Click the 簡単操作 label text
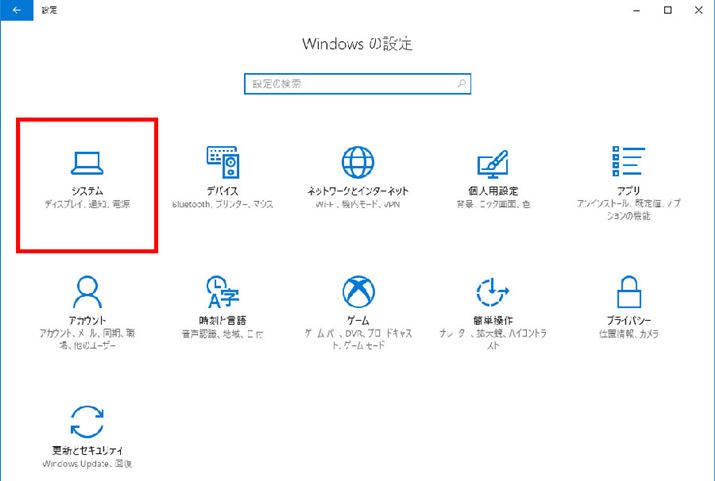The image size is (715, 481). pyautogui.click(x=493, y=320)
